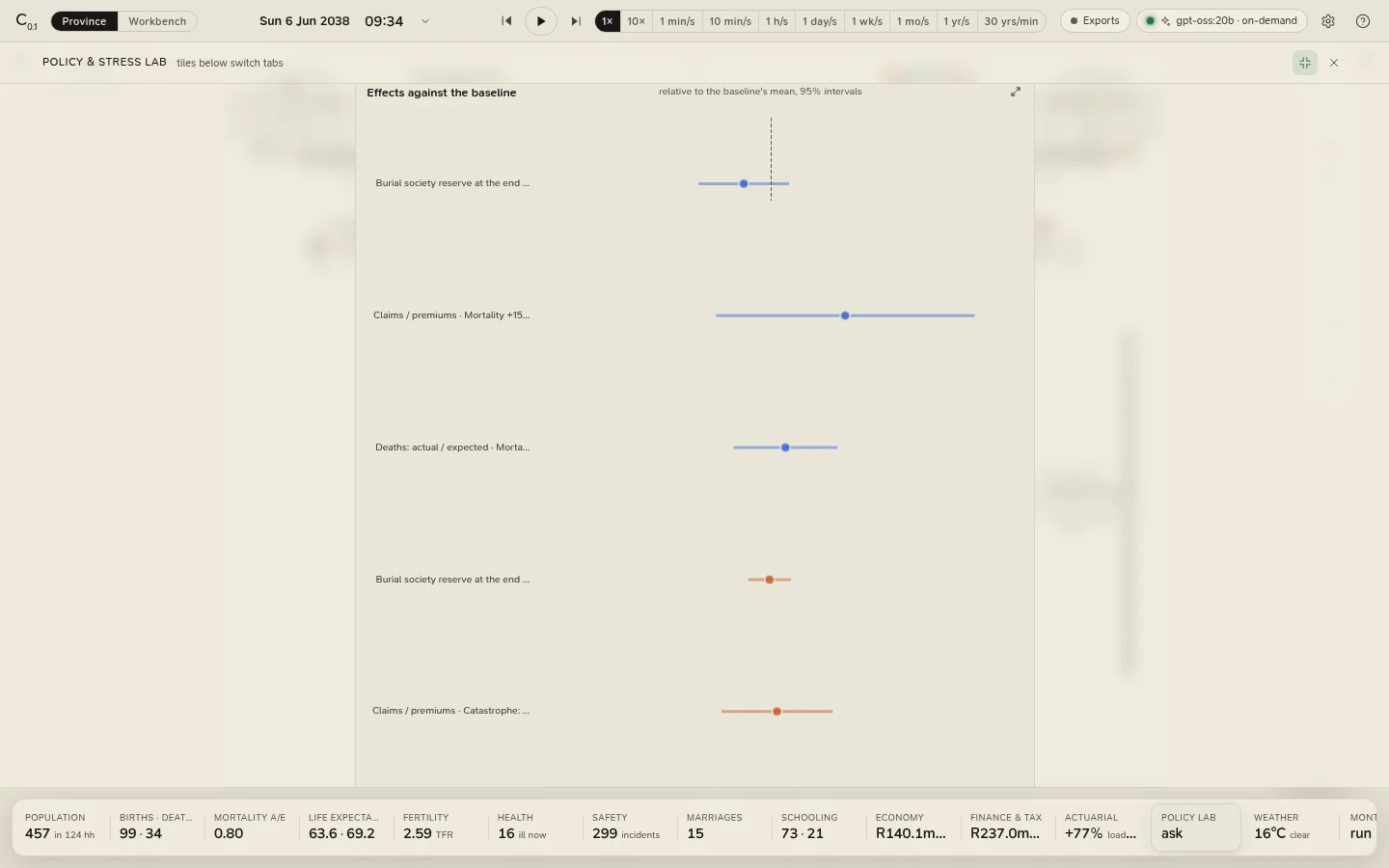1389x868 pixels.
Task: Set speed to 1 mo/s
Action: [x=912, y=21]
